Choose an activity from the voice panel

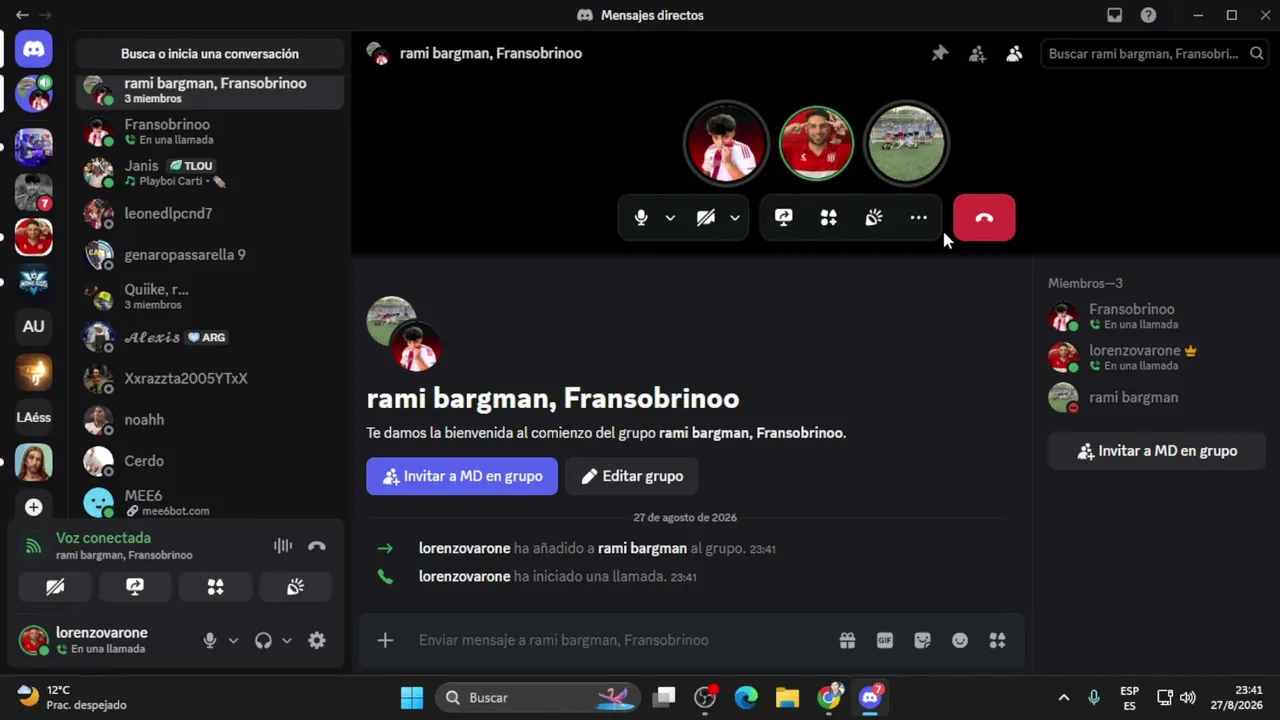(x=215, y=587)
